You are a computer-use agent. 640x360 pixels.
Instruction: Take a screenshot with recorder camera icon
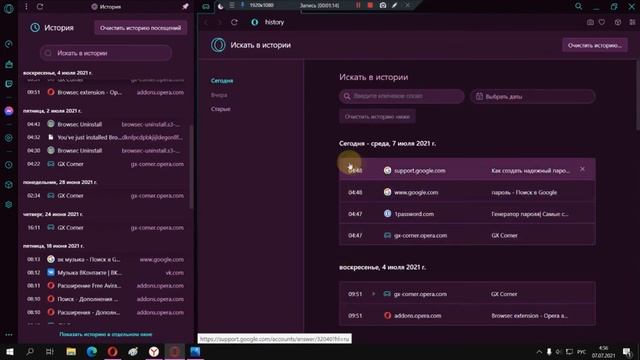coord(382,5)
